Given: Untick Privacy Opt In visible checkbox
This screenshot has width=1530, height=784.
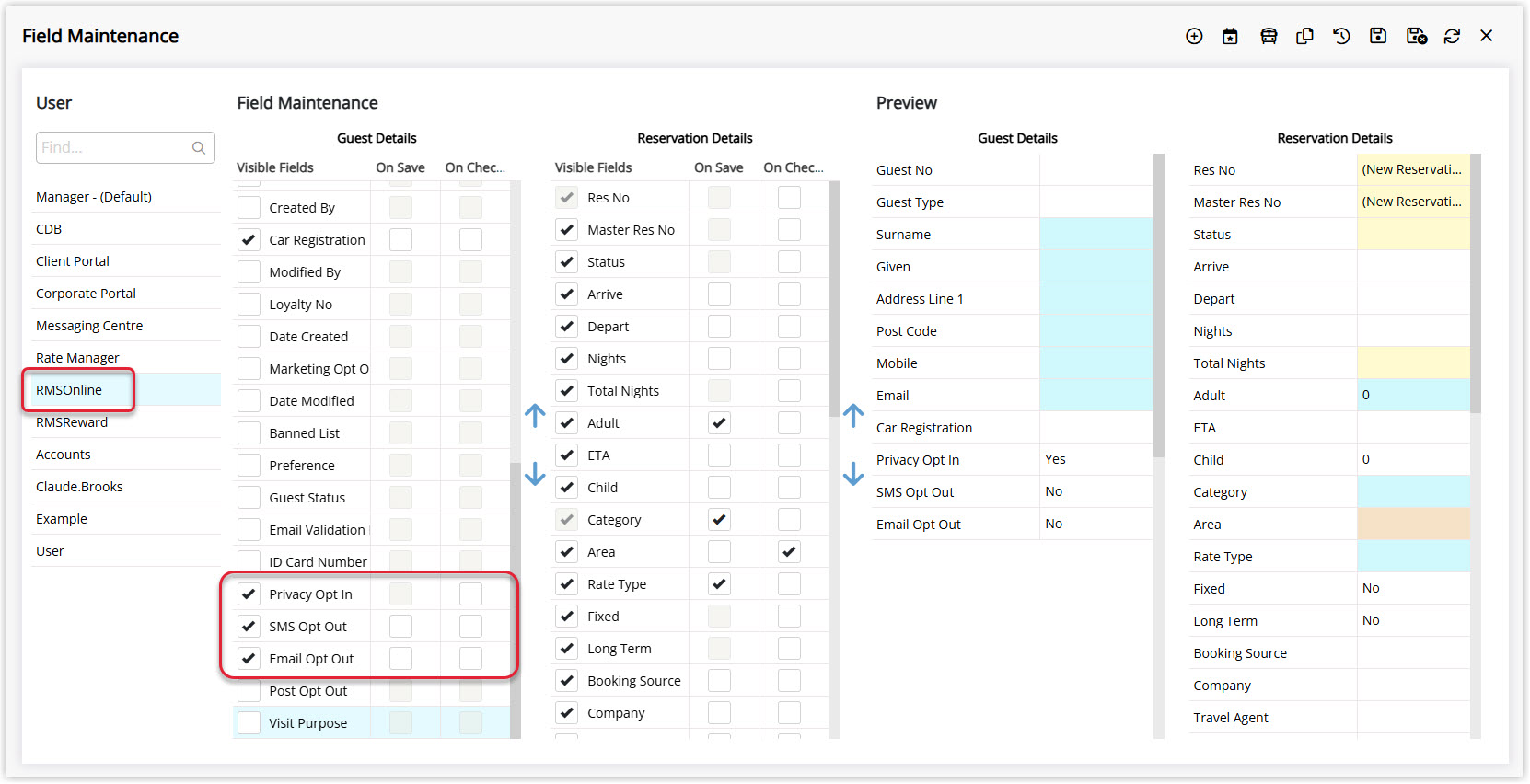Looking at the screenshot, I should coord(249,594).
